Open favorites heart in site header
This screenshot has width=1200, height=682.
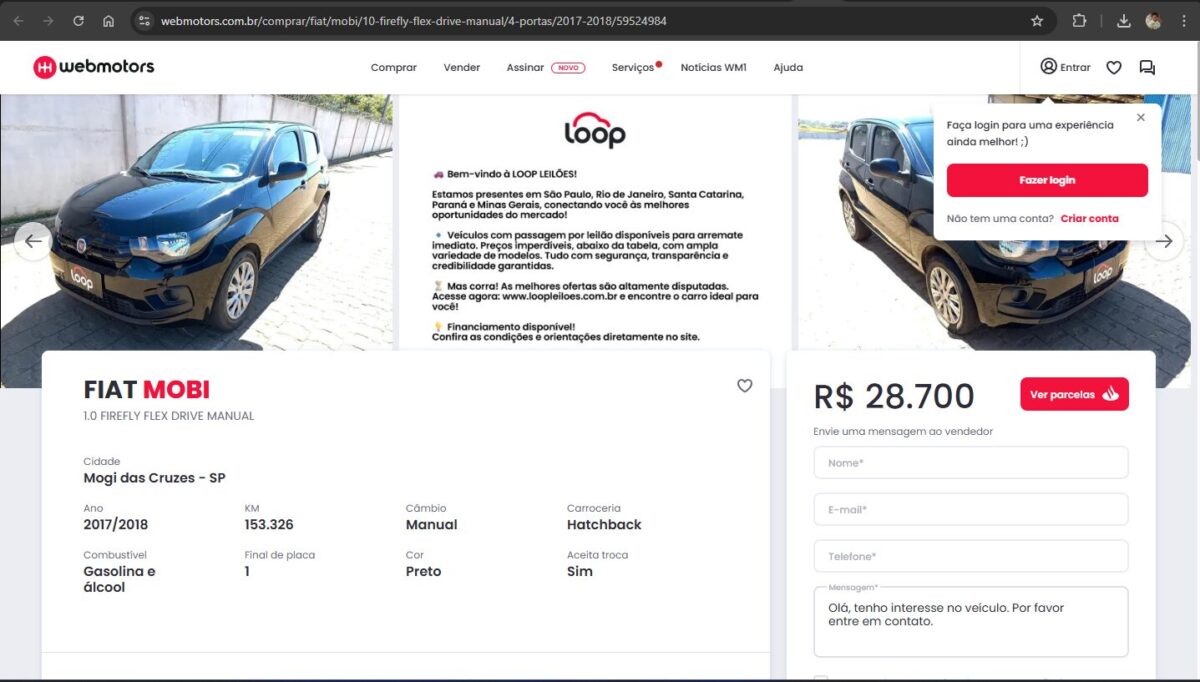click(x=1114, y=67)
